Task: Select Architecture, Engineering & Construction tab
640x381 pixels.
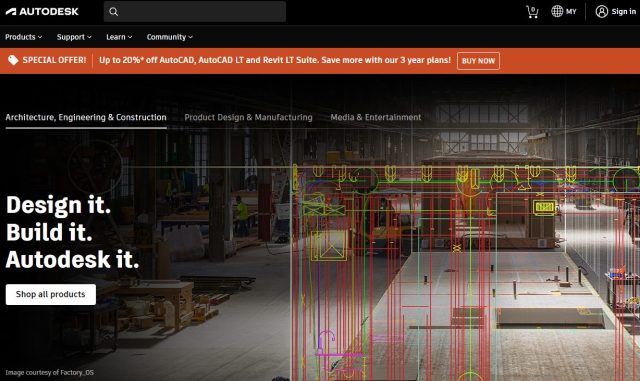Action: 86,118
